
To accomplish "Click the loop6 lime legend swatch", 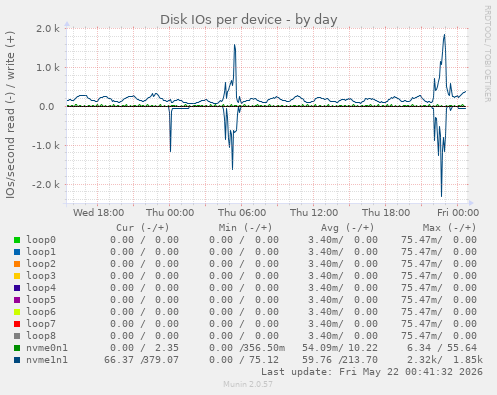I will click(17, 312).
